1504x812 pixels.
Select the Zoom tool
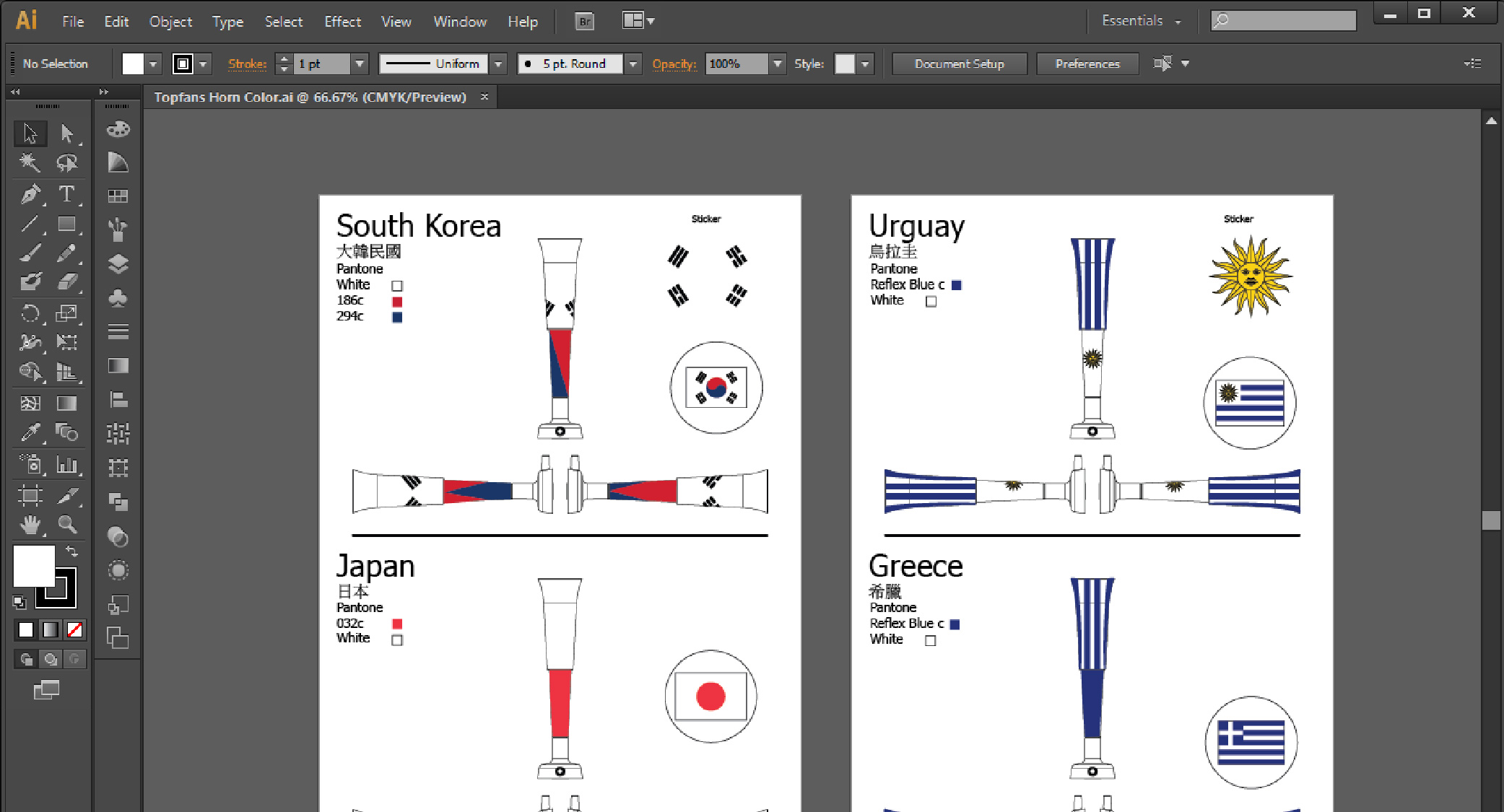click(x=67, y=525)
